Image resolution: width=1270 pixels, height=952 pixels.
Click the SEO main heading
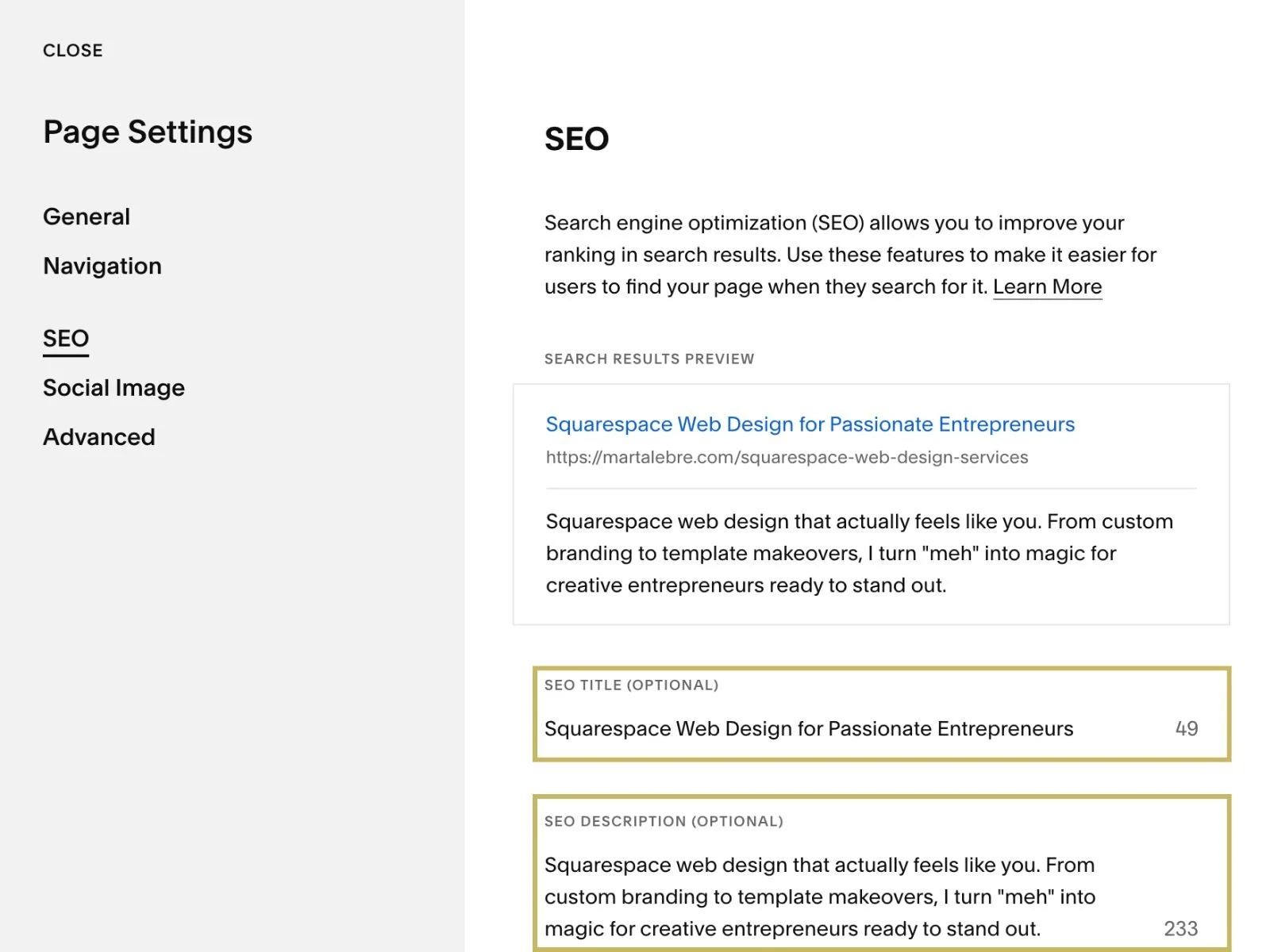pyautogui.click(x=576, y=139)
